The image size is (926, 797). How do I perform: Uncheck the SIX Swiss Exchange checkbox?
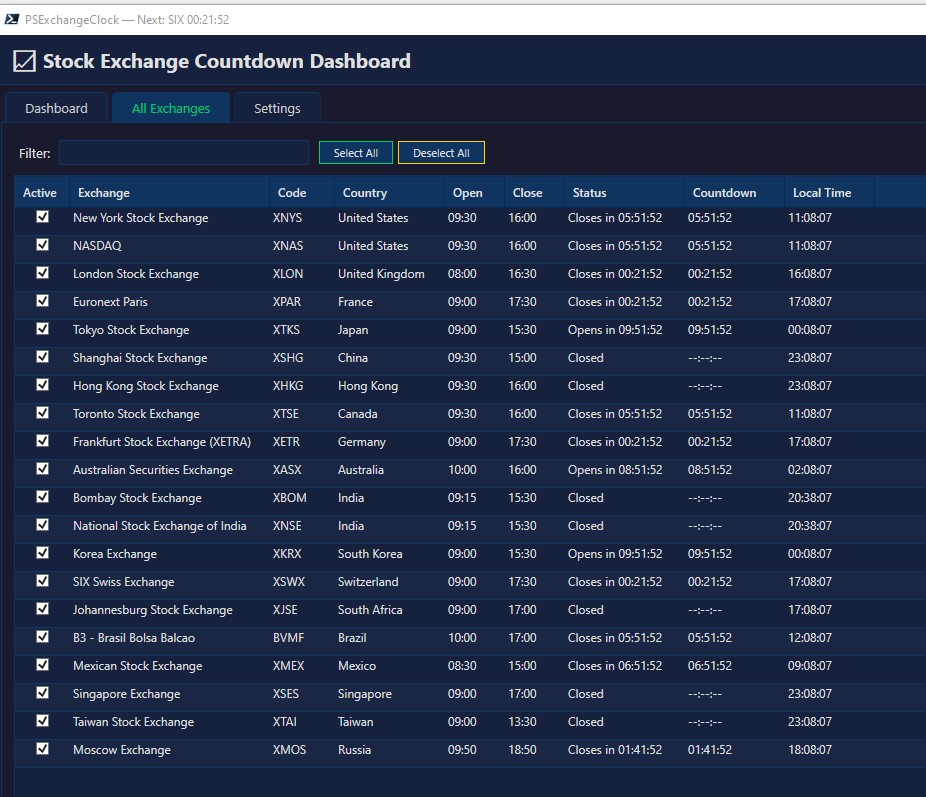click(x=43, y=581)
